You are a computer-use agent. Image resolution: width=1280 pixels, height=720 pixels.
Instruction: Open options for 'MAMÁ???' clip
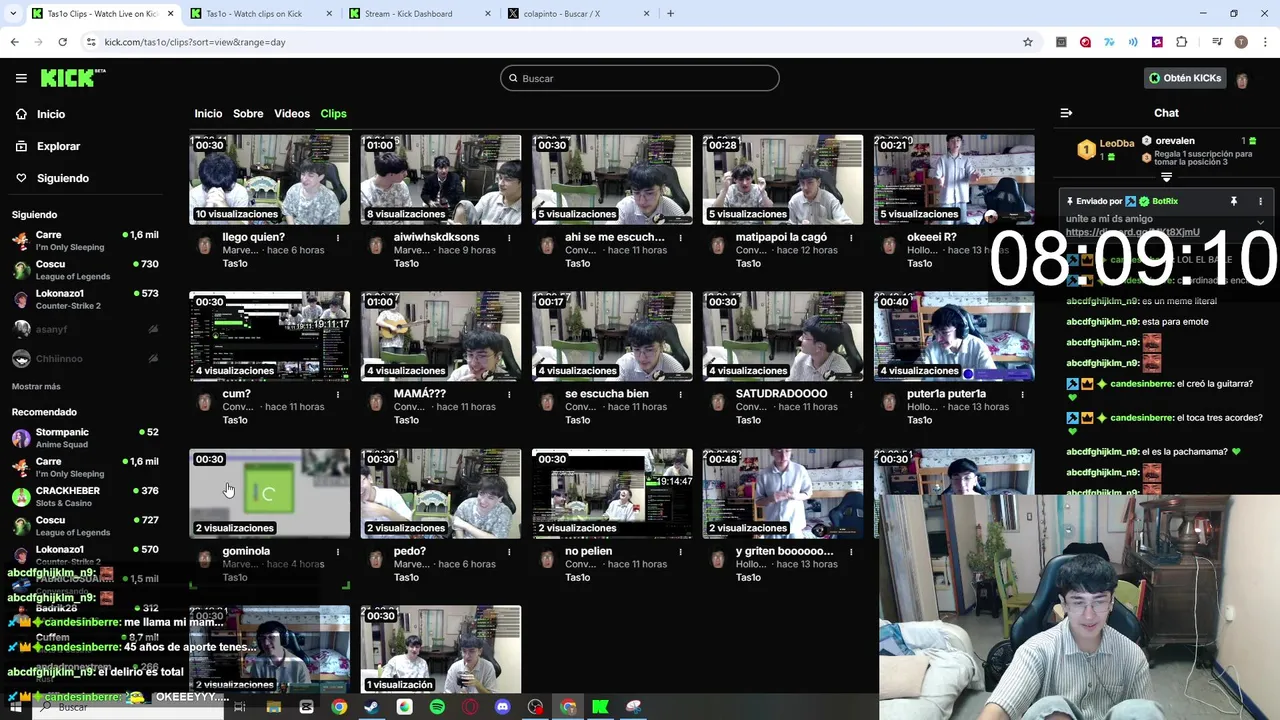509,395
